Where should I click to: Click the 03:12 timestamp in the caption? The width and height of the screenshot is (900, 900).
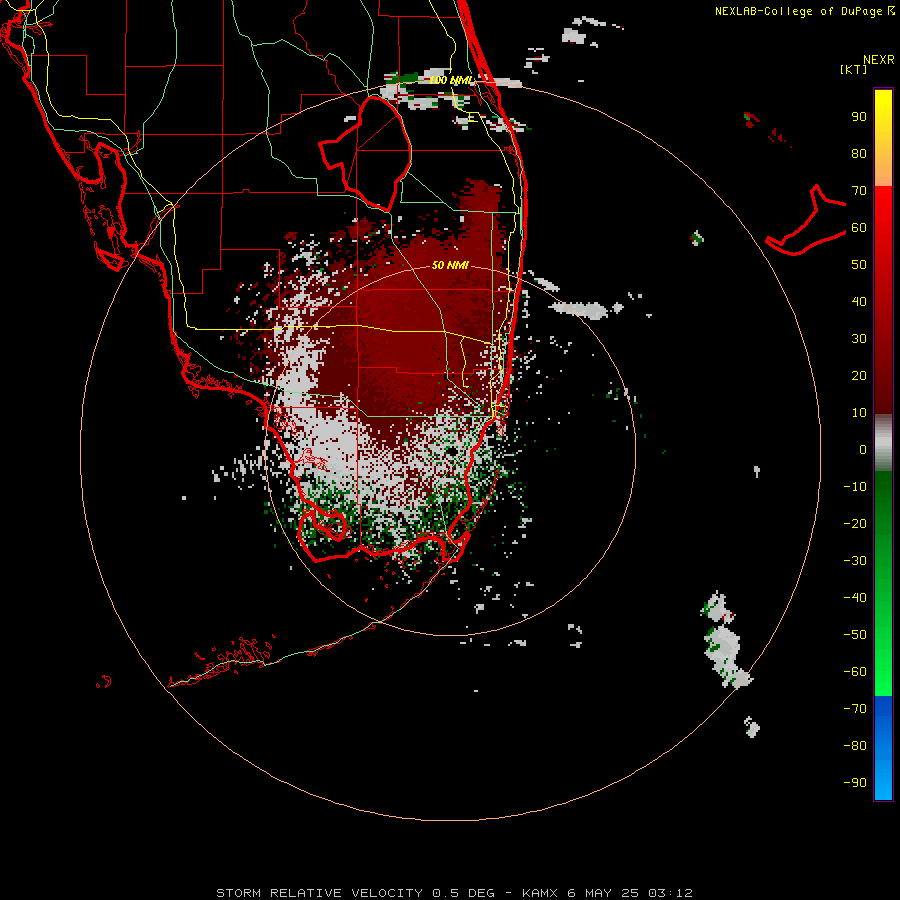670,893
